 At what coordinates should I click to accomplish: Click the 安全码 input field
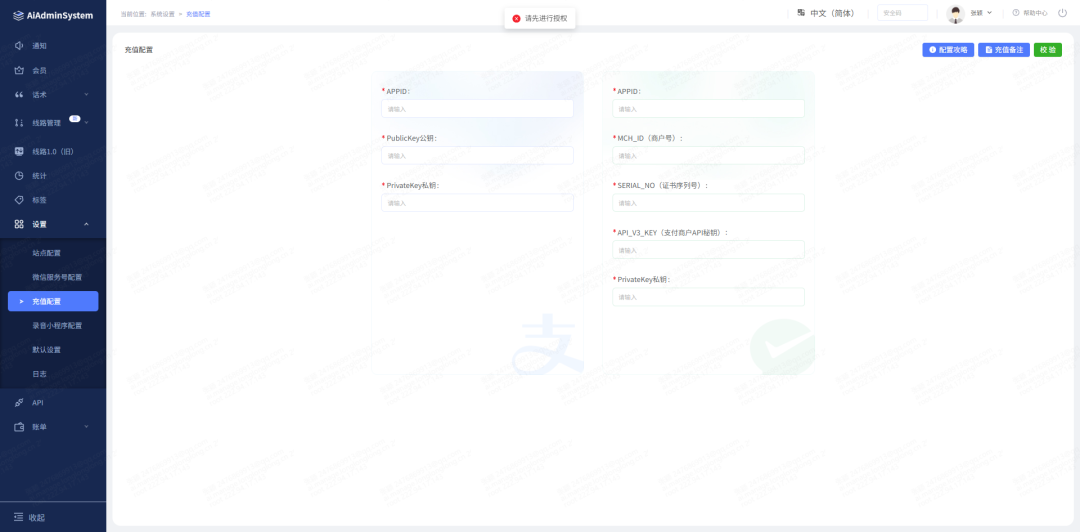[902, 13]
